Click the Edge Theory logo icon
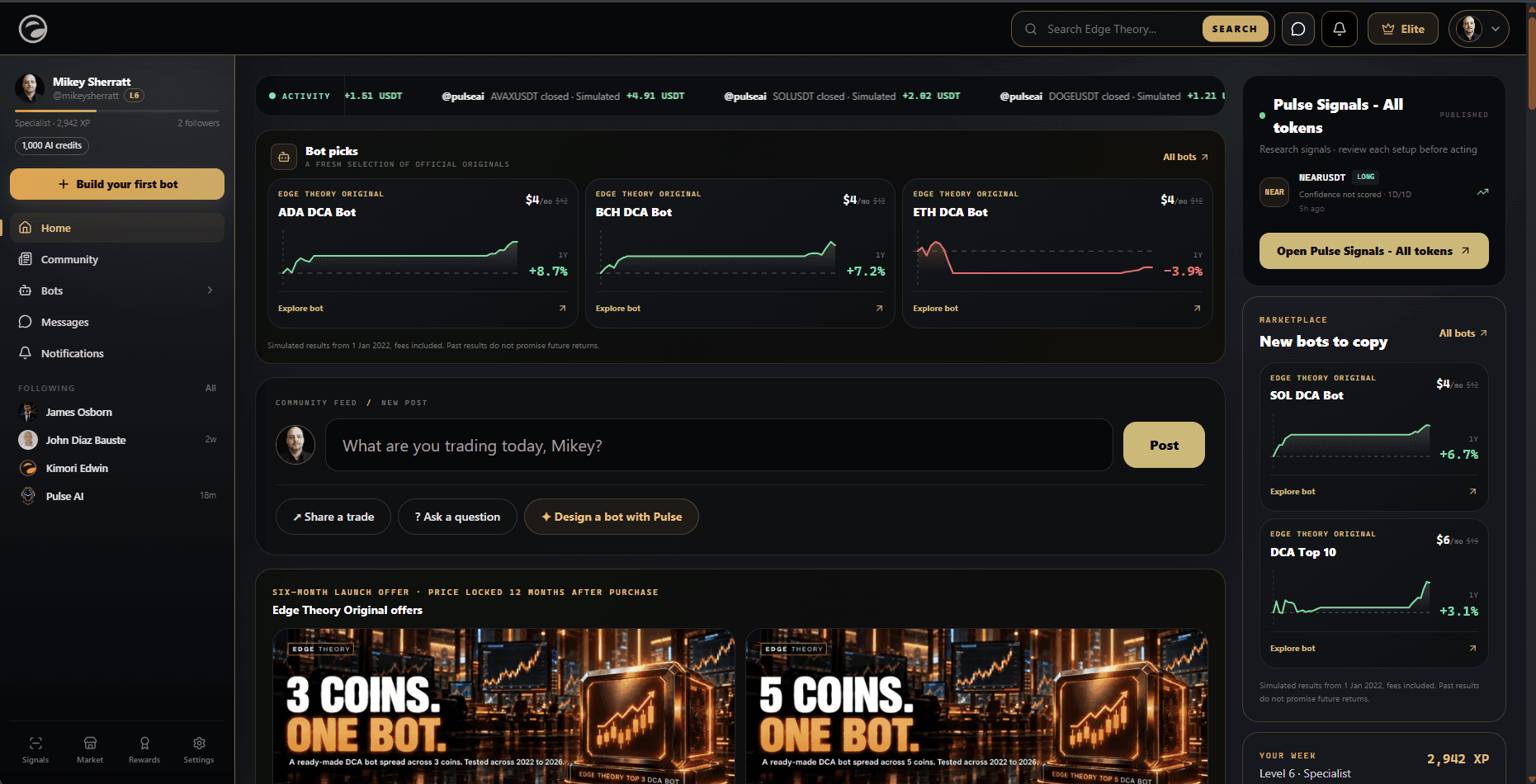1536x784 pixels. click(33, 29)
